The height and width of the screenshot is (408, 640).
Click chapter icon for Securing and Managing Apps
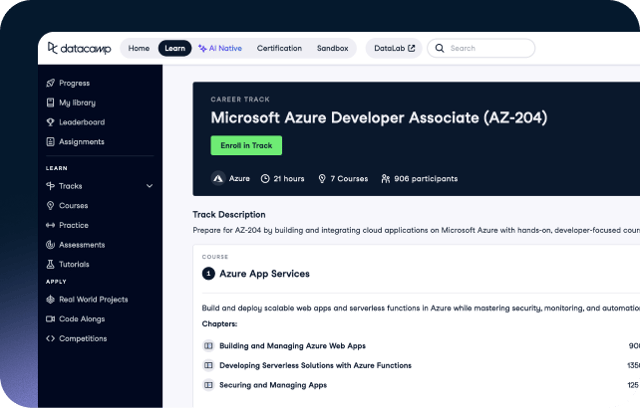point(209,385)
